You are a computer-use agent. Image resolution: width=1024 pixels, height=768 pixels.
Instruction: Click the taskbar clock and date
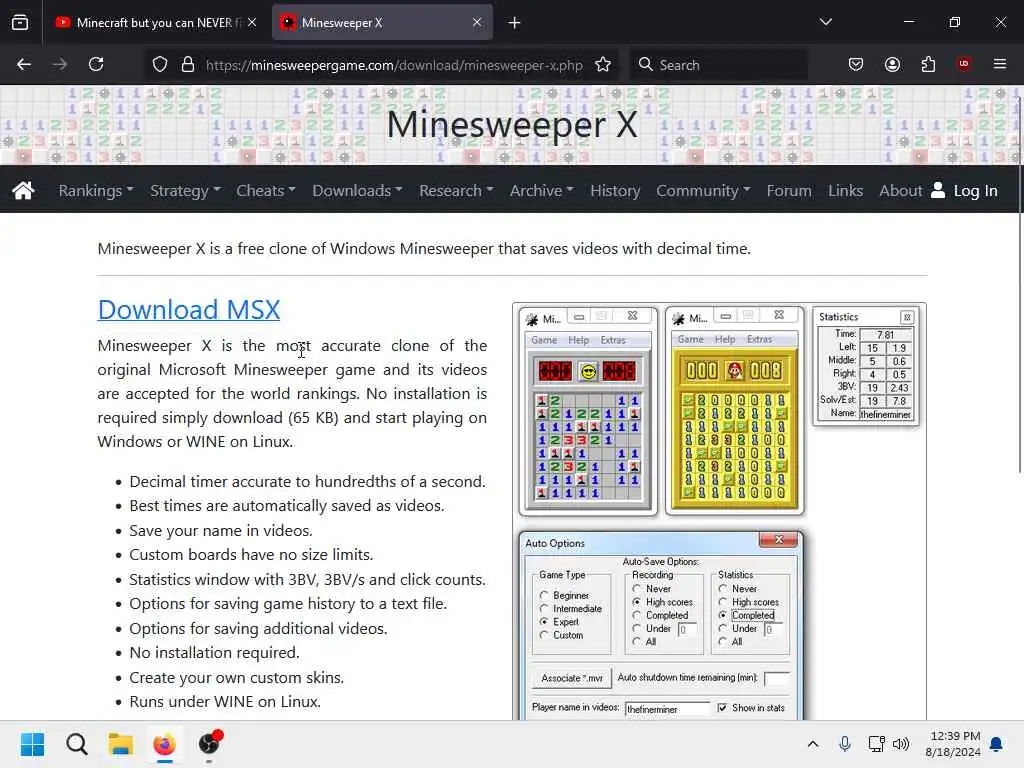point(953,744)
